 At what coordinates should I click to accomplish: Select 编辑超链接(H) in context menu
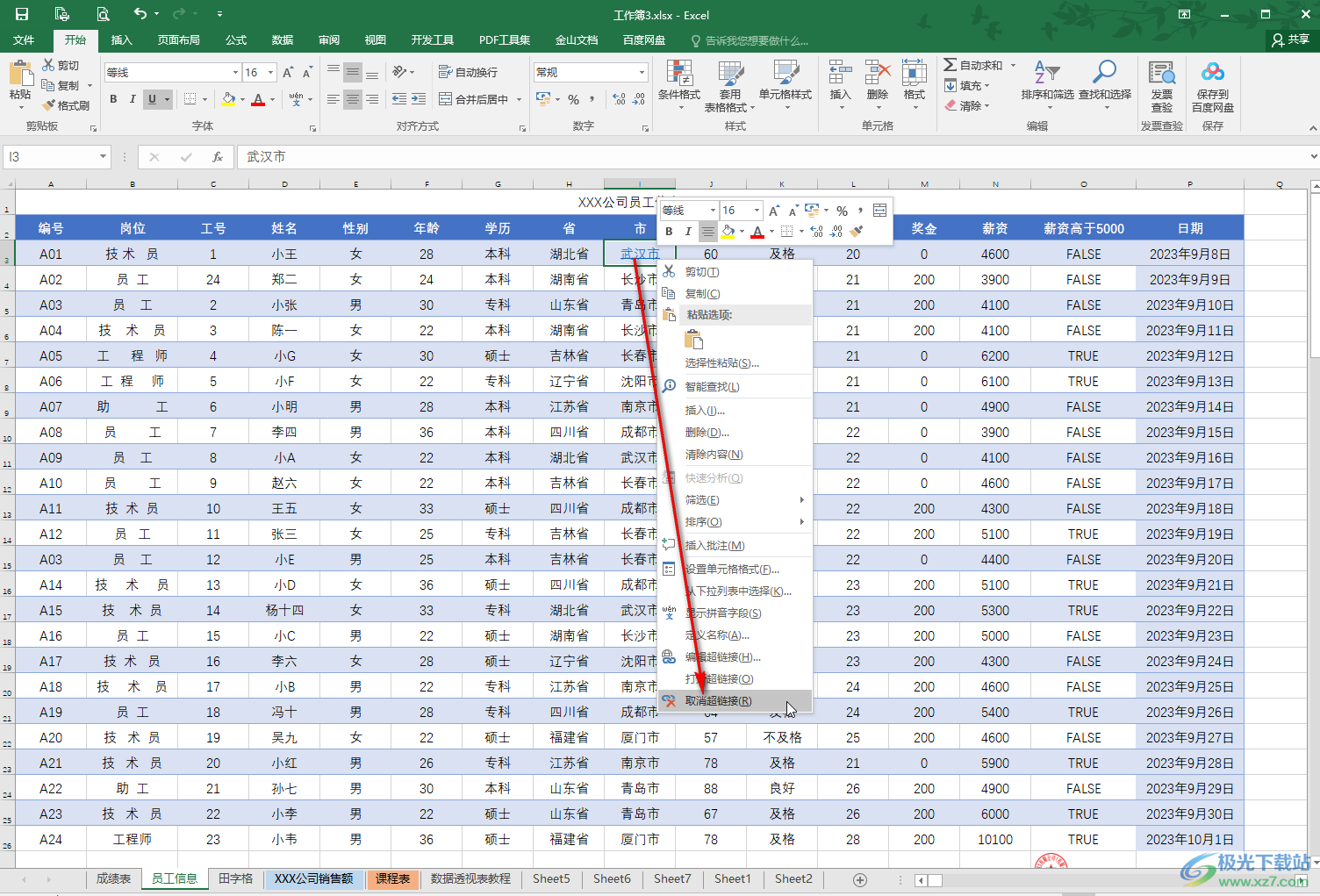735,657
